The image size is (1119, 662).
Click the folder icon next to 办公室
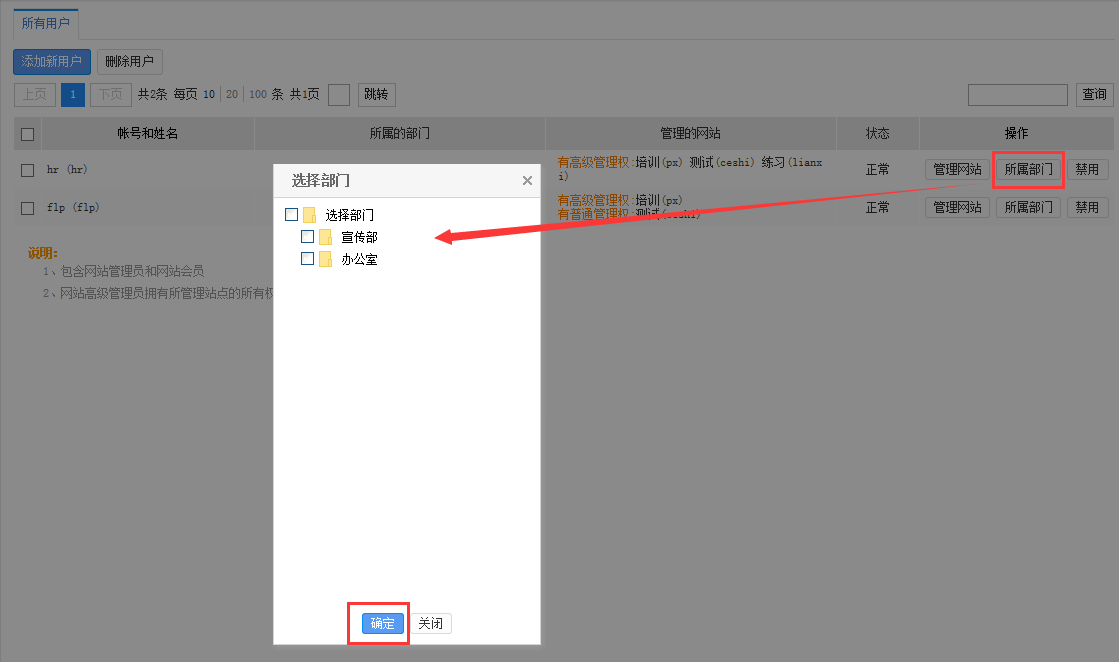pos(325,259)
